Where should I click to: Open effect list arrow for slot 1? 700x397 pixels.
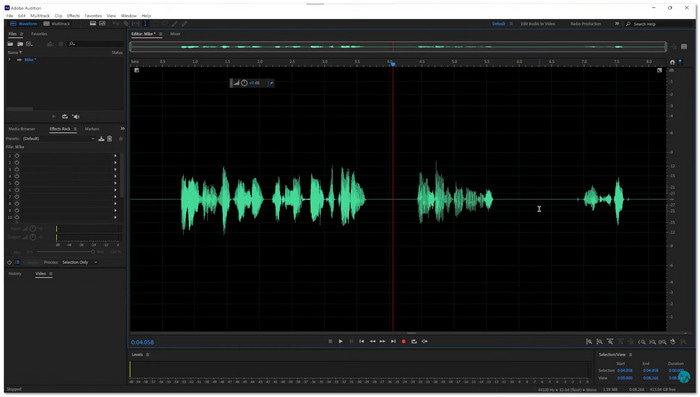(x=115, y=156)
